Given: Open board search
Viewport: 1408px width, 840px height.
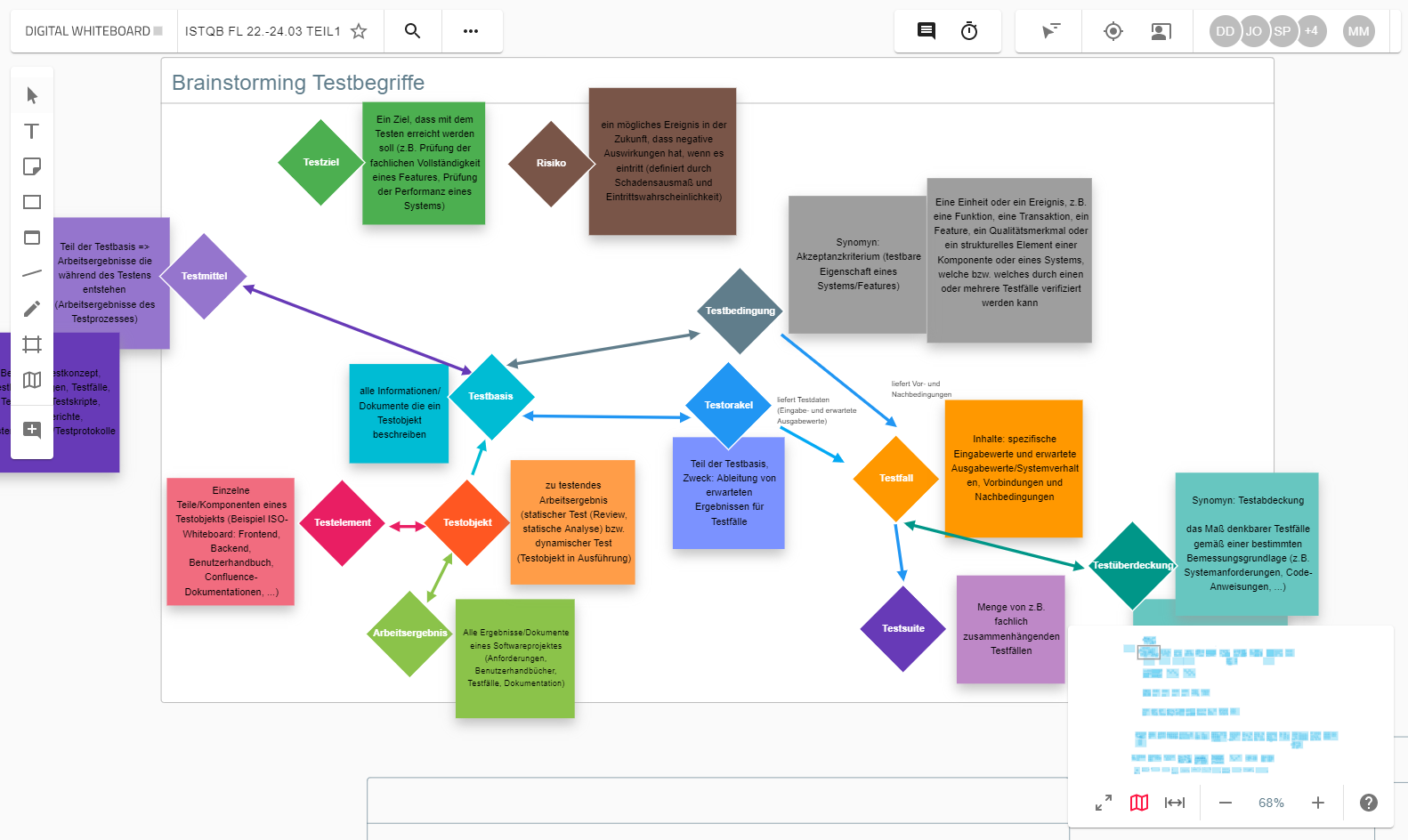Looking at the screenshot, I should [x=412, y=31].
